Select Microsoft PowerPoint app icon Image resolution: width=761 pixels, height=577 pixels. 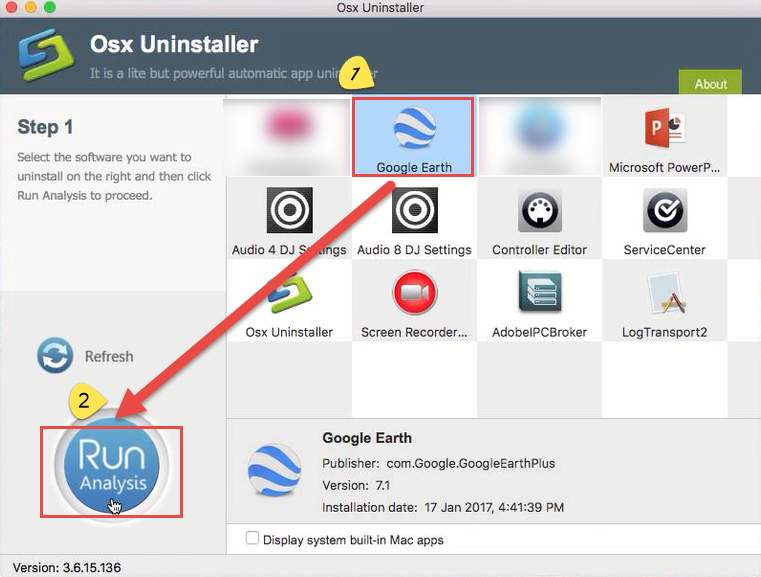click(664, 132)
